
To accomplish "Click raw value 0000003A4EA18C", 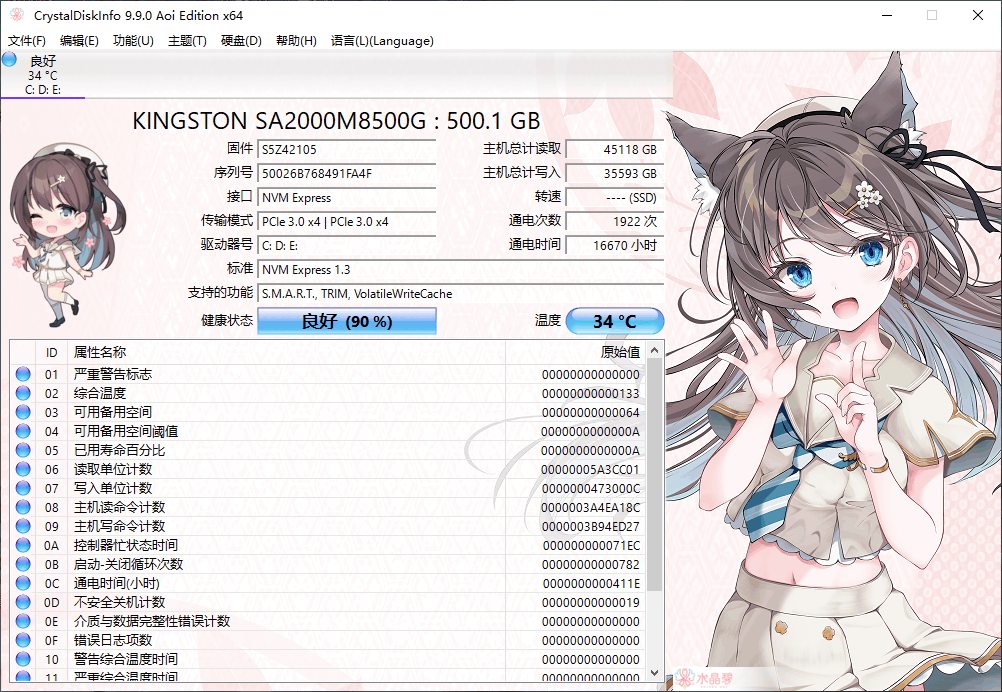I will (590, 508).
